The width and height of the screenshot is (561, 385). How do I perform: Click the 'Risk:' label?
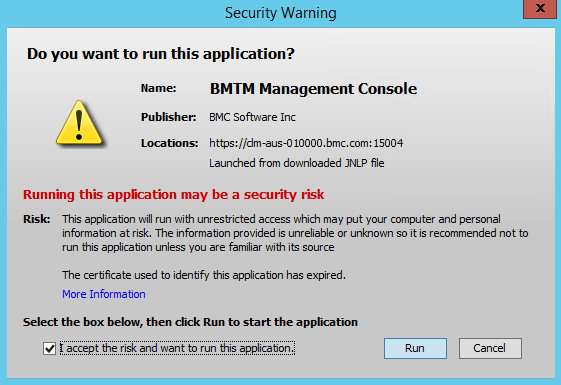(x=37, y=219)
